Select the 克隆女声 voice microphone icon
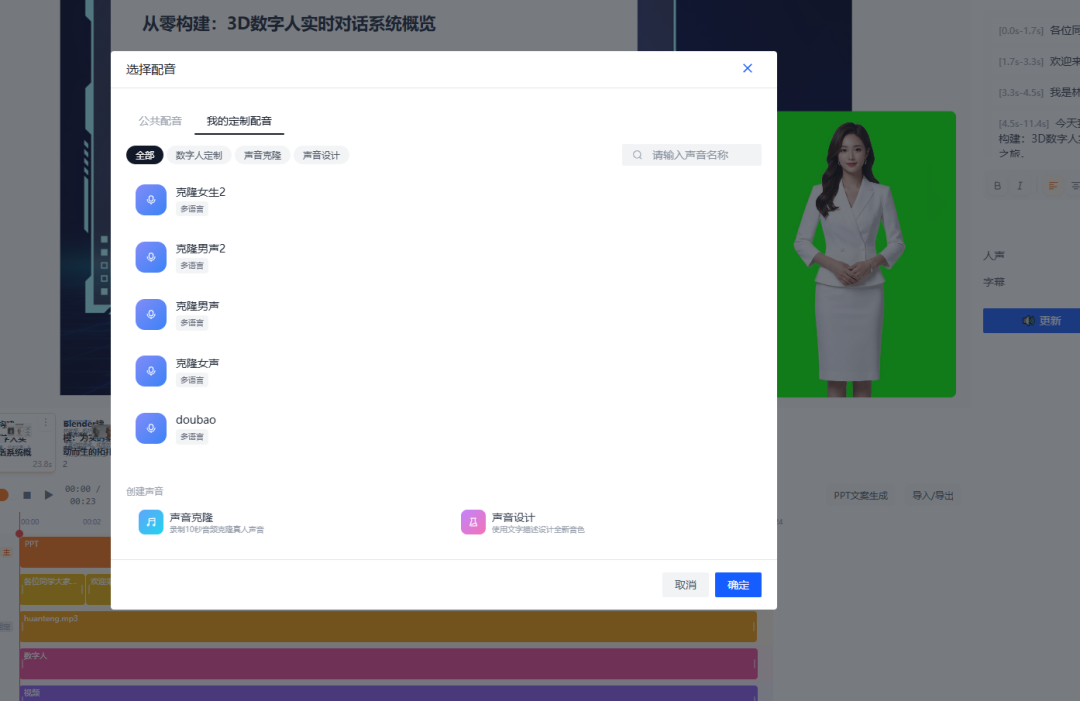 pyautogui.click(x=151, y=371)
